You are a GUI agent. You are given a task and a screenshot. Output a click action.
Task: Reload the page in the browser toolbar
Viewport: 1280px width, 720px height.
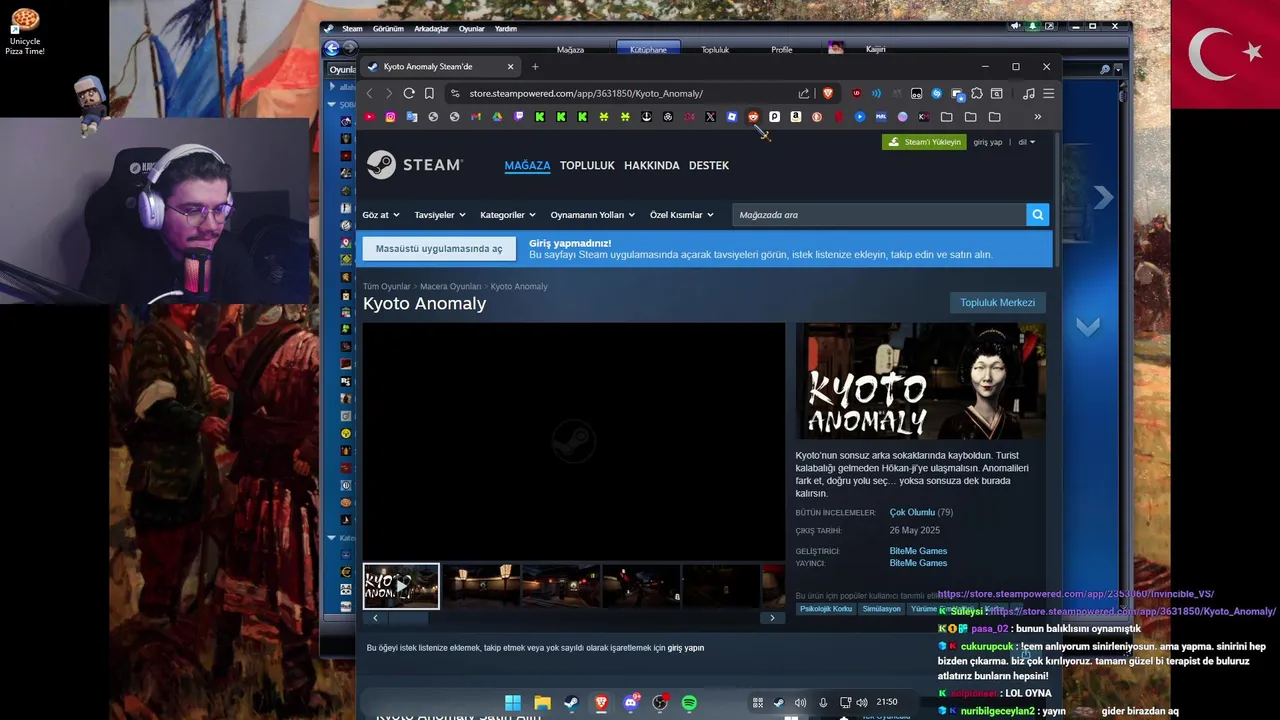[x=409, y=93]
